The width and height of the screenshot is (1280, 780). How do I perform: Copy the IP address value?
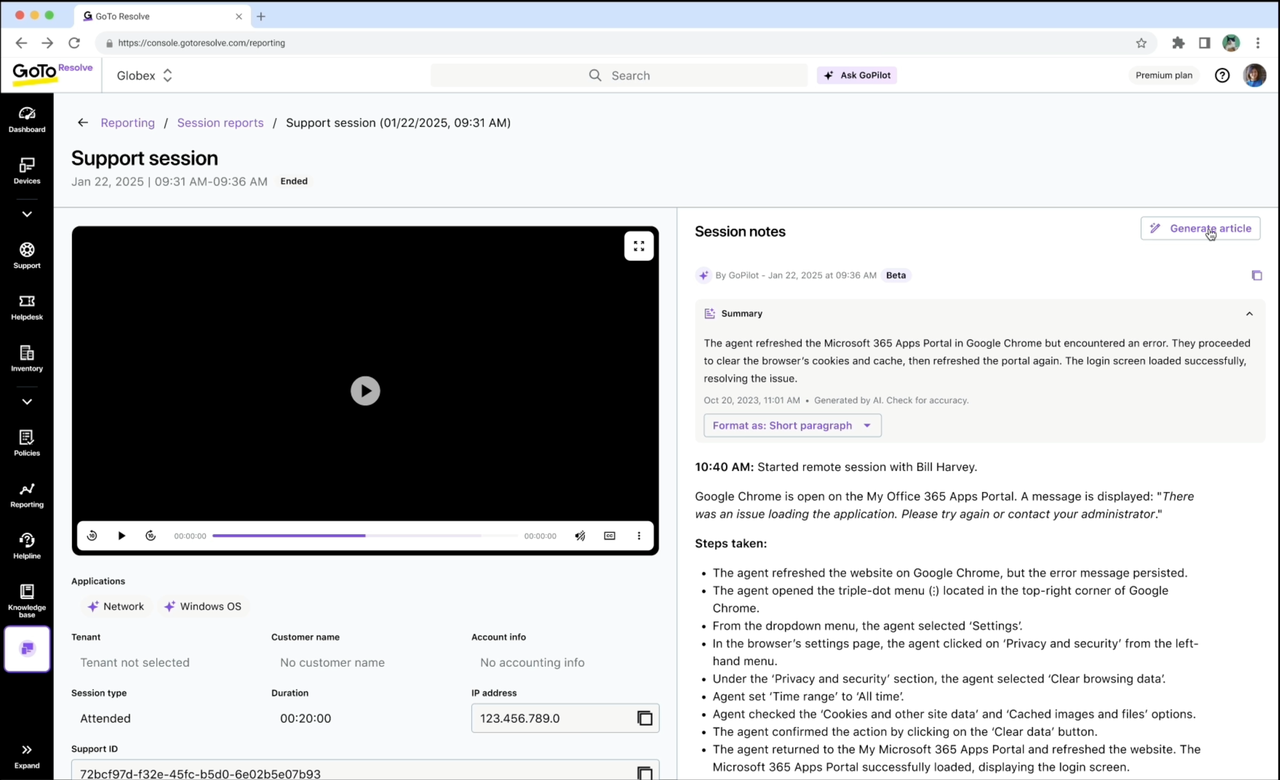(645, 718)
